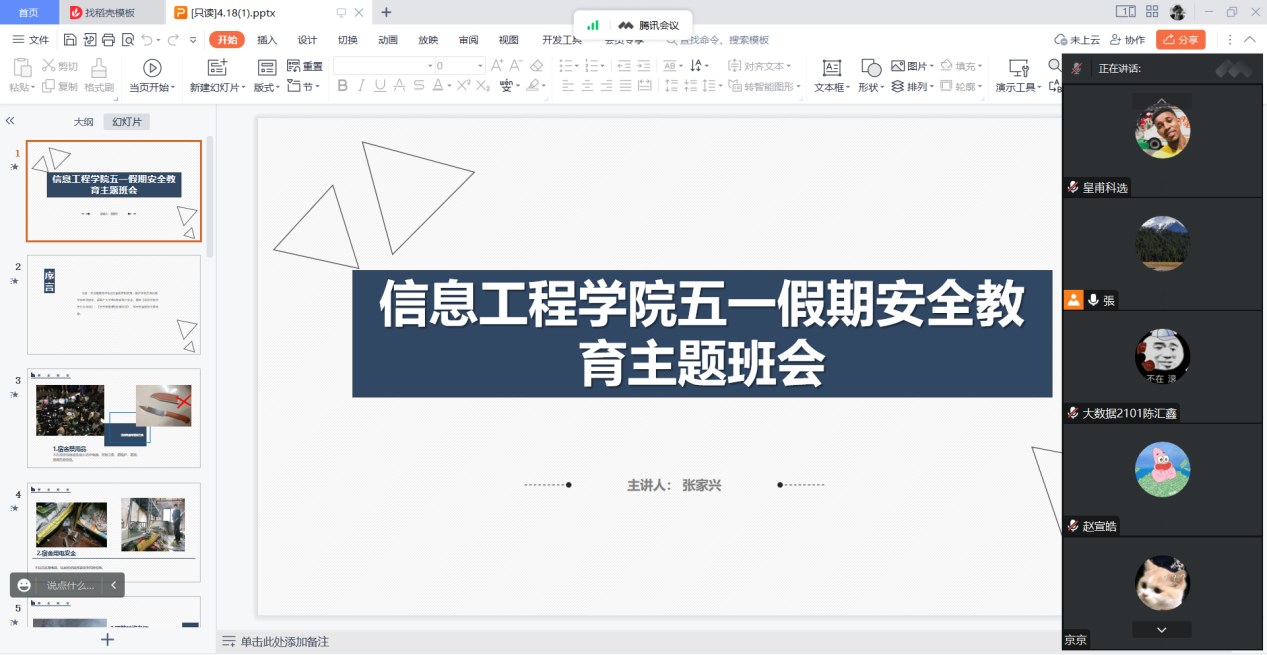Click the shapes (形状) icon
1267x655 pixels.
(870, 68)
